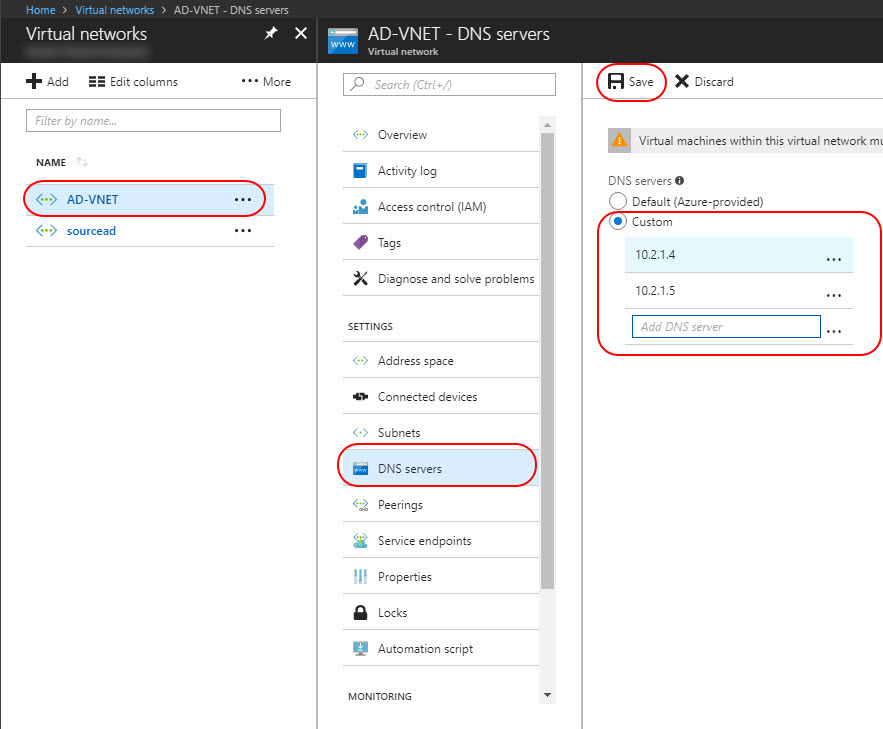
Task: Select the Custom radio button
Action: (x=618, y=221)
